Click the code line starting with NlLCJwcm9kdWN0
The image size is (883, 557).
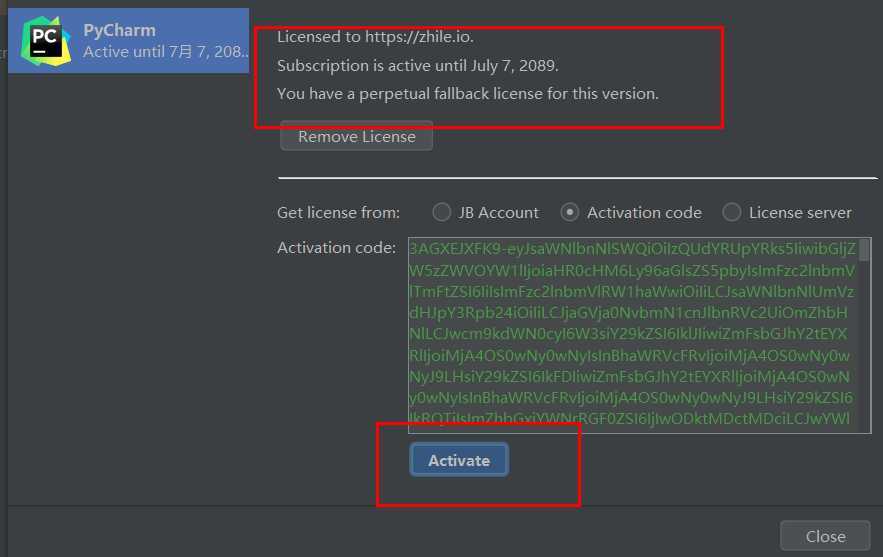click(x=628, y=333)
